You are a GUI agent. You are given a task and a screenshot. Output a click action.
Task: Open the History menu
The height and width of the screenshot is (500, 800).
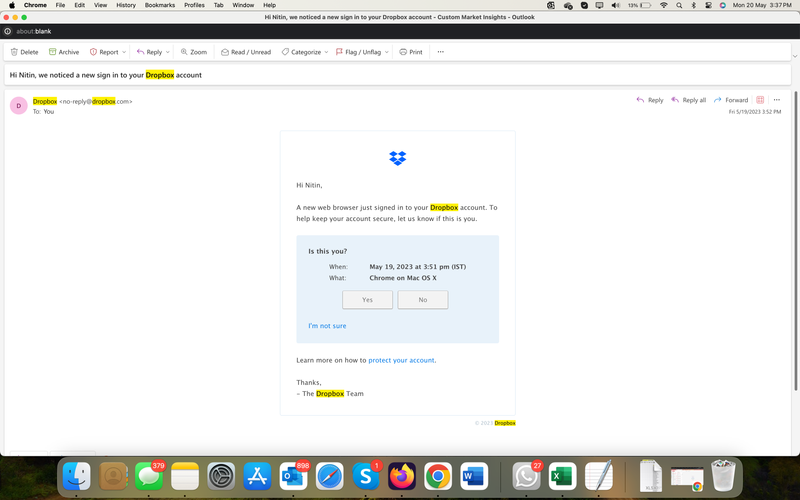(126, 5)
